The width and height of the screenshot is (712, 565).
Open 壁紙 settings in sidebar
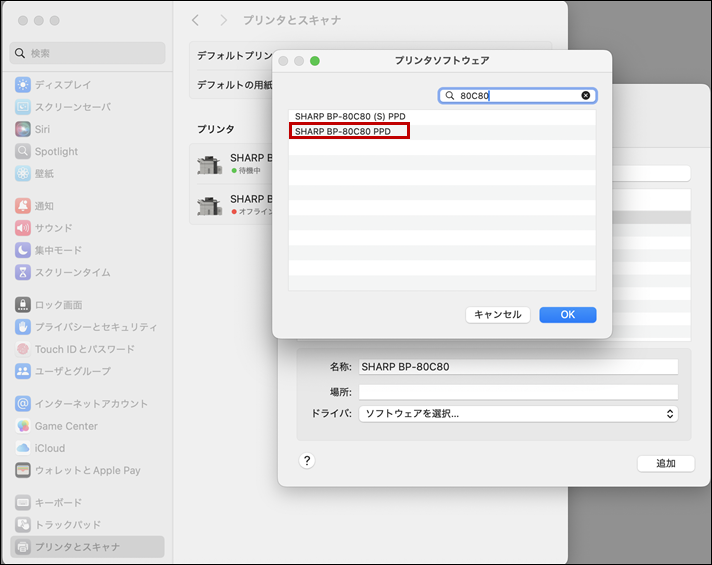coord(34,173)
